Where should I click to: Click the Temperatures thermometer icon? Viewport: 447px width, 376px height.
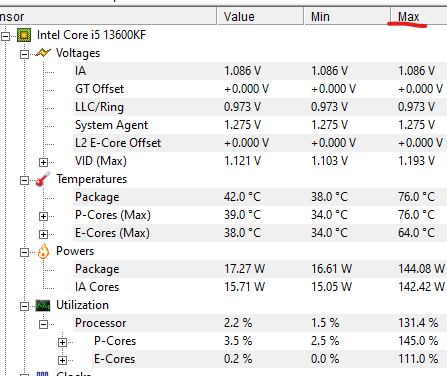[43, 179]
